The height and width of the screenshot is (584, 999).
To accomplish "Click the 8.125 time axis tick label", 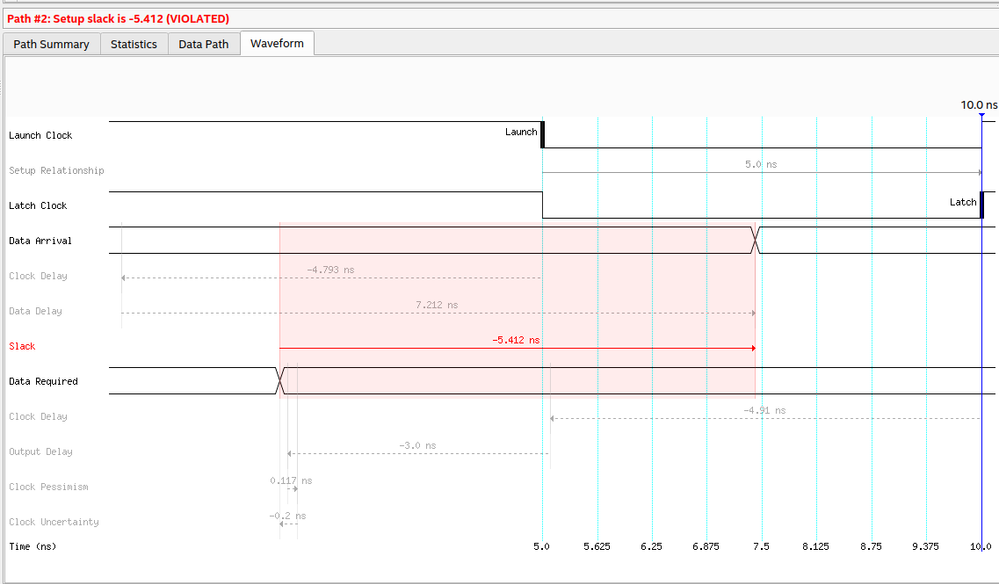I will (816, 546).
